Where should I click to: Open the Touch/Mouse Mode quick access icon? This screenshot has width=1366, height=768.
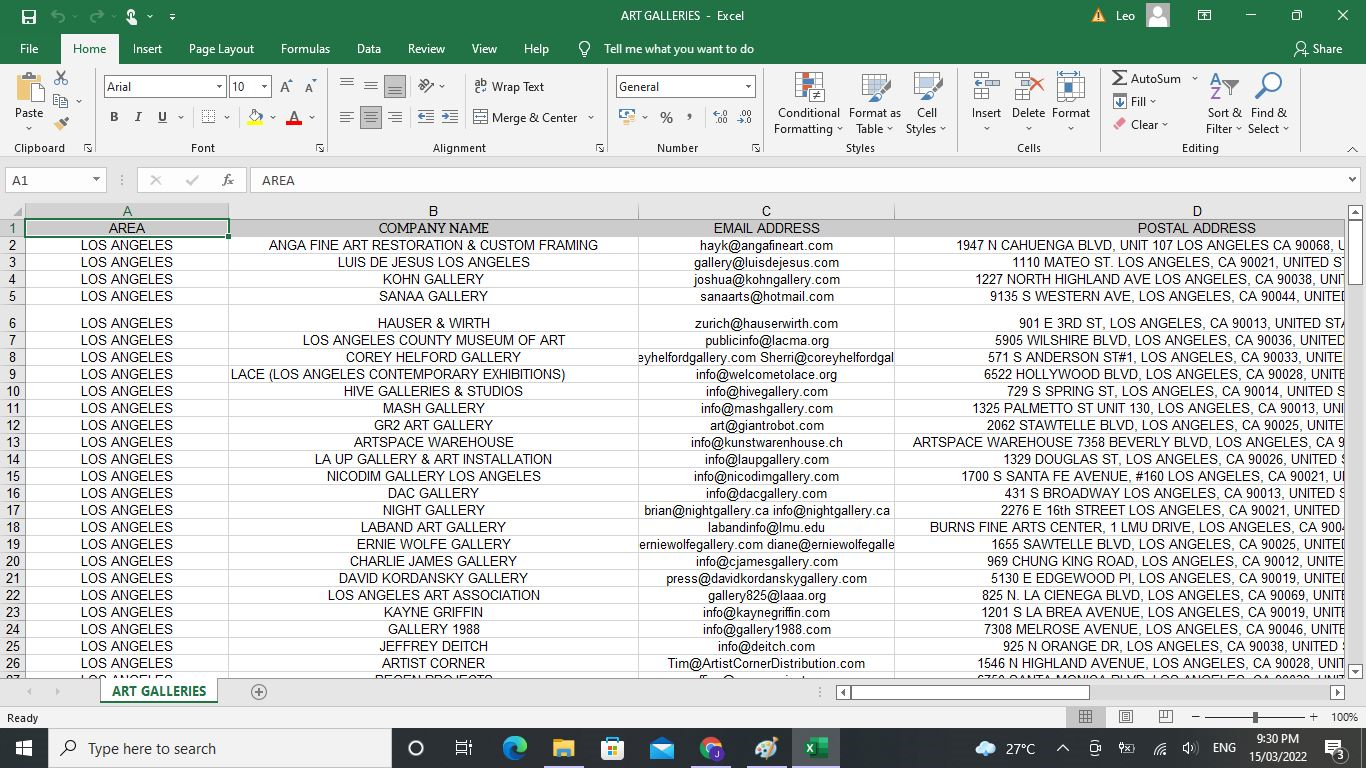pos(131,16)
